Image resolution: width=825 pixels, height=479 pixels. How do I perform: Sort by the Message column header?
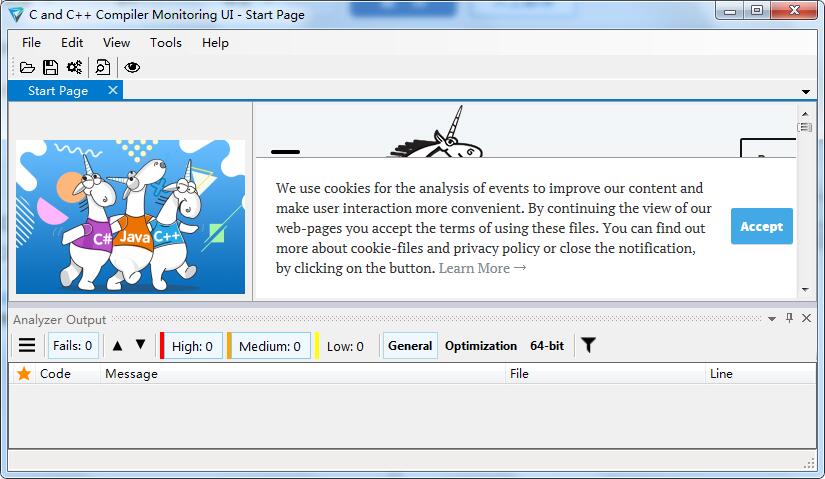pos(303,374)
